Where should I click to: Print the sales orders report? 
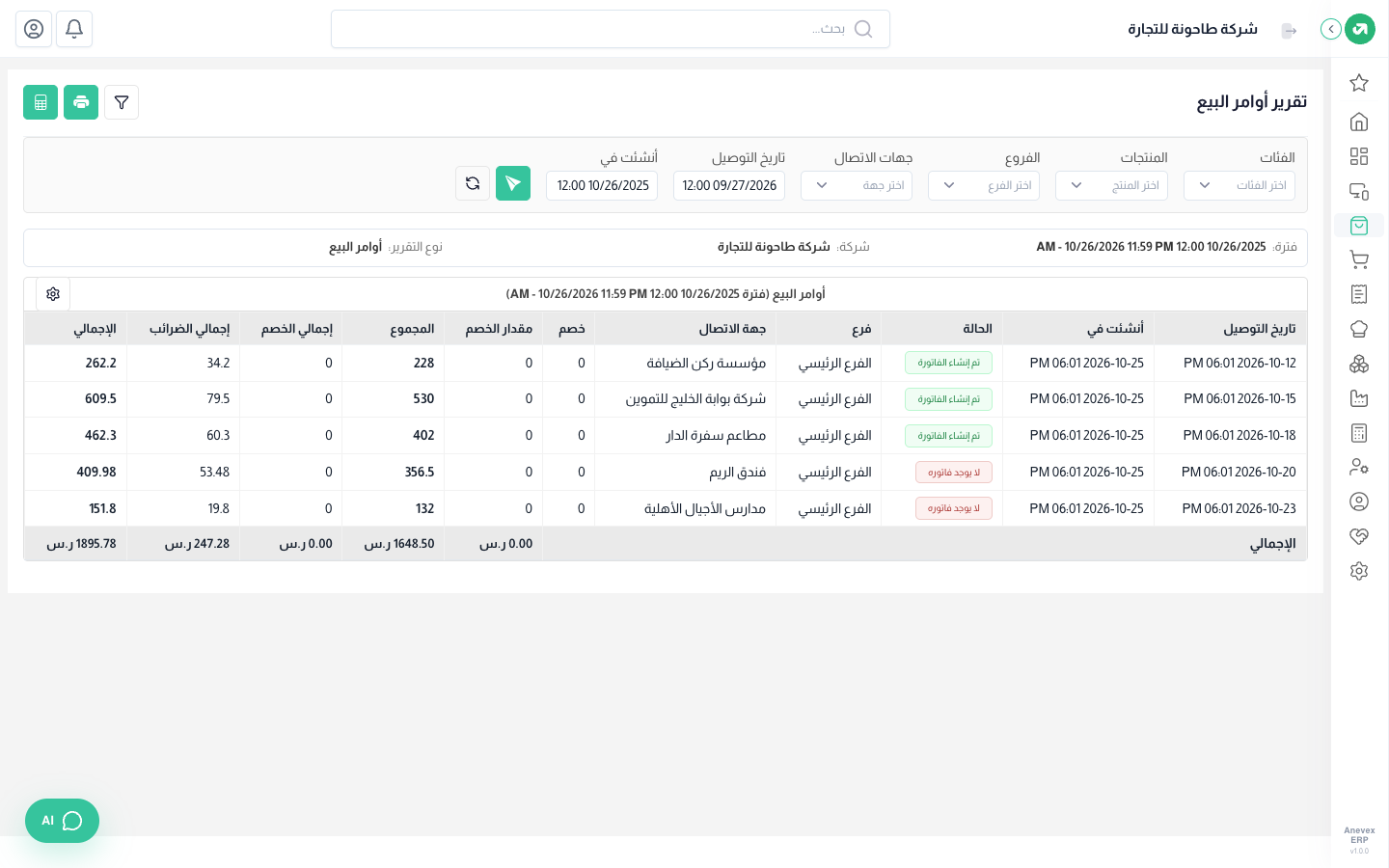81,102
